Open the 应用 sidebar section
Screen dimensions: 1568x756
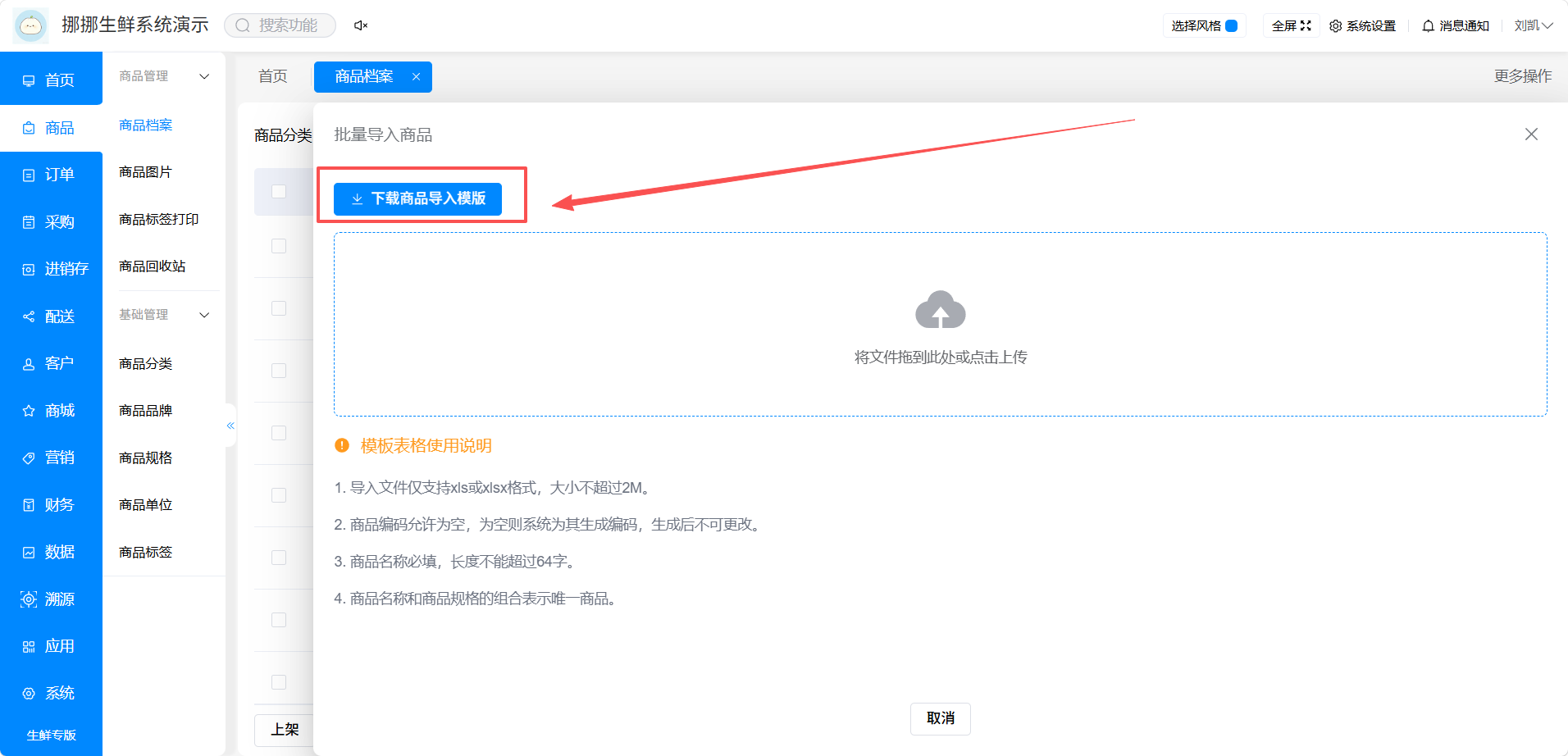[51, 646]
